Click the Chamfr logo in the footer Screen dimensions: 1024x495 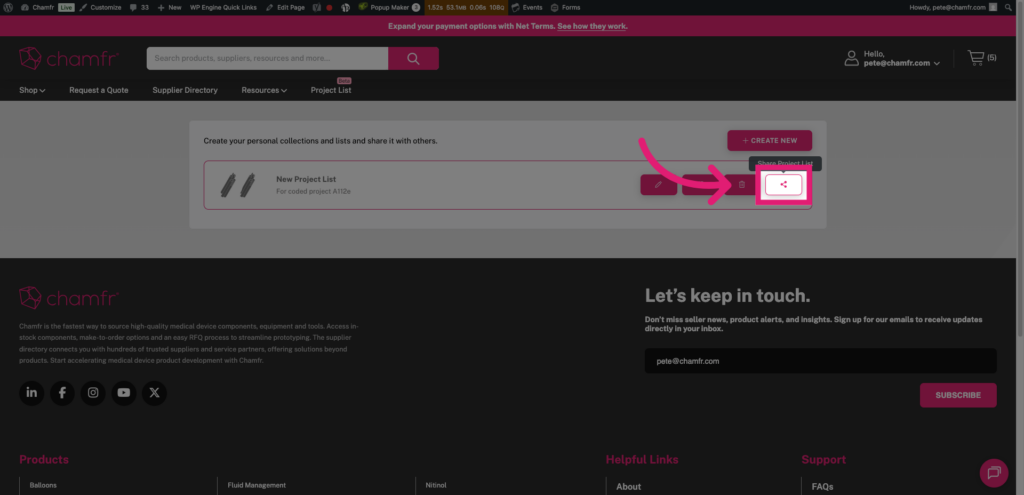click(x=69, y=298)
